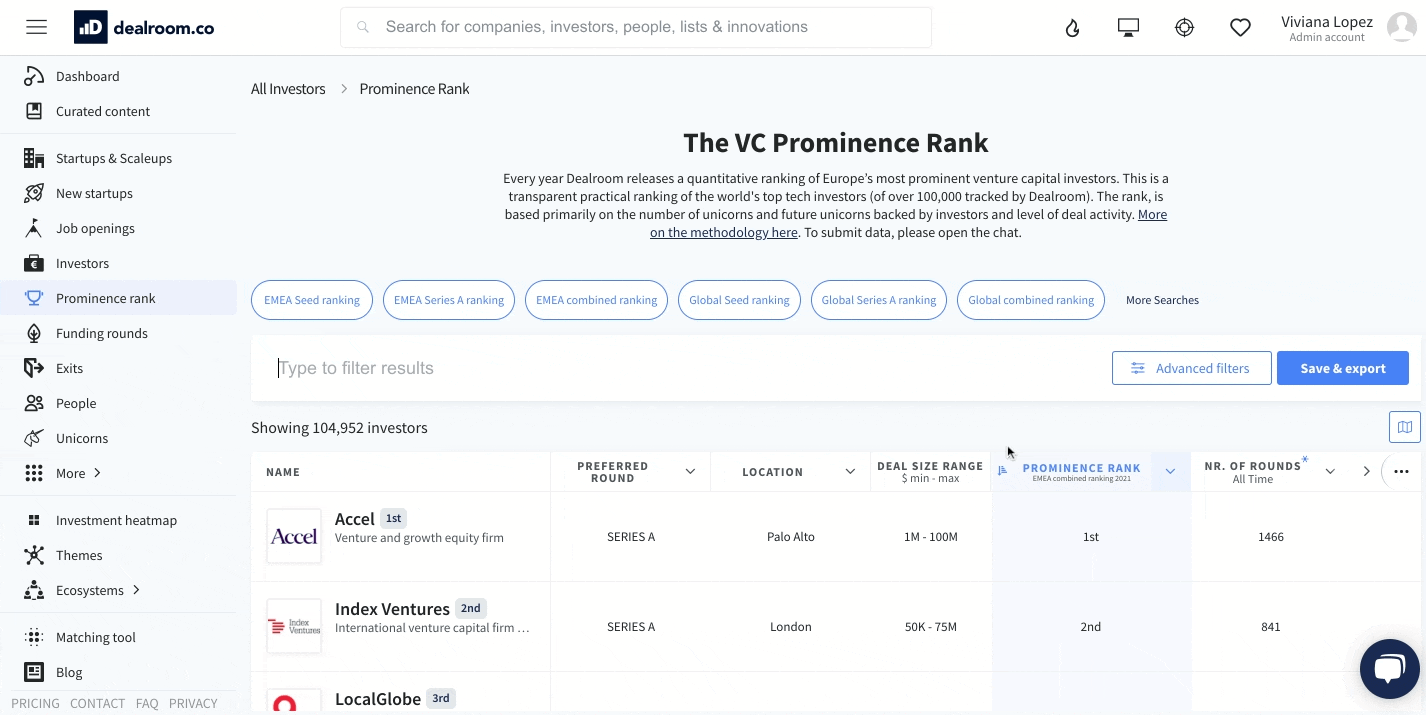Open the chat support bubble
Viewport: 1426px width, 715px height.
(x=1390, y=669)
